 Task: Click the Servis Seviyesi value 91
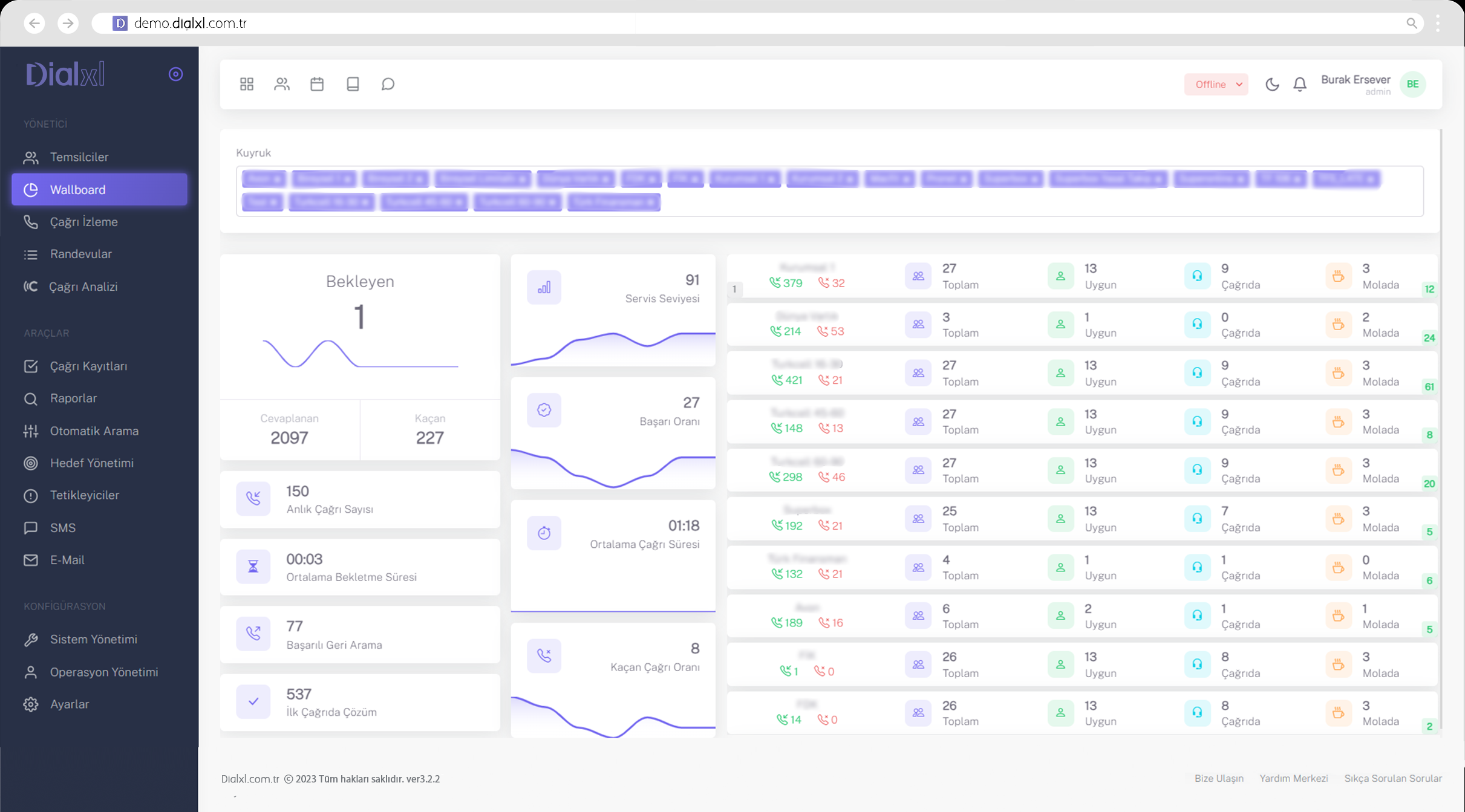click(x=692, y=280)
